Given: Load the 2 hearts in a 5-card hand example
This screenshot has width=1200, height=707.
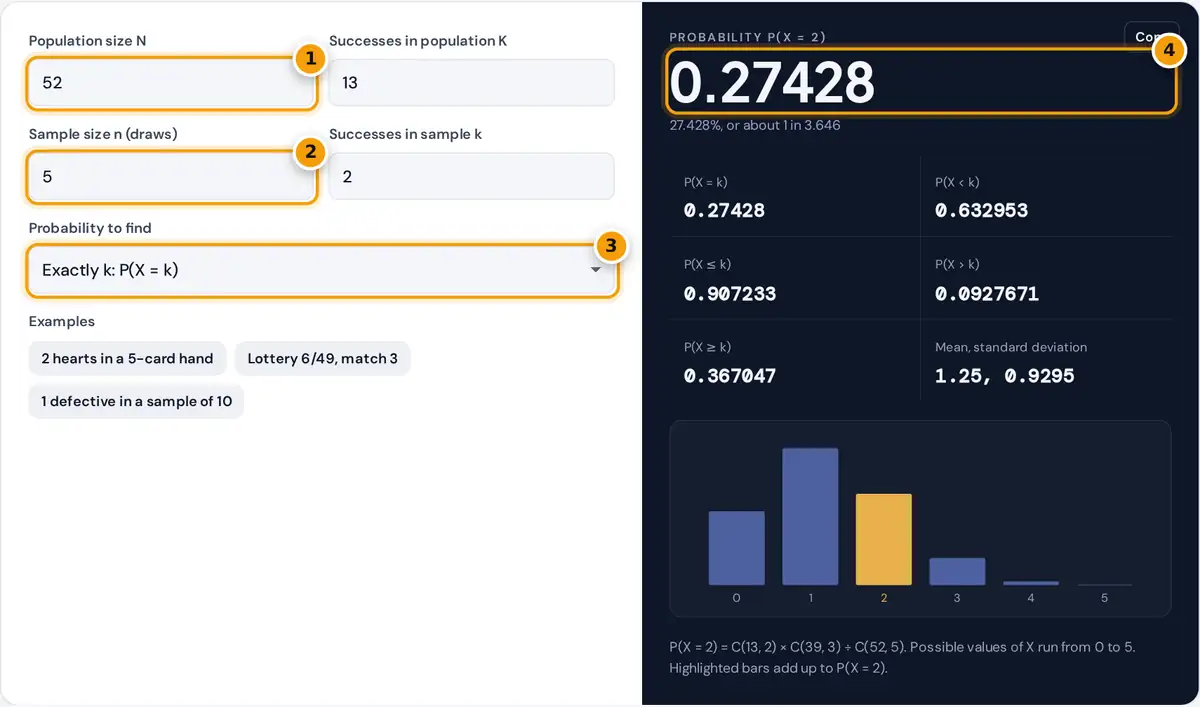Looking at the screenshot, I should pos(128,359).
